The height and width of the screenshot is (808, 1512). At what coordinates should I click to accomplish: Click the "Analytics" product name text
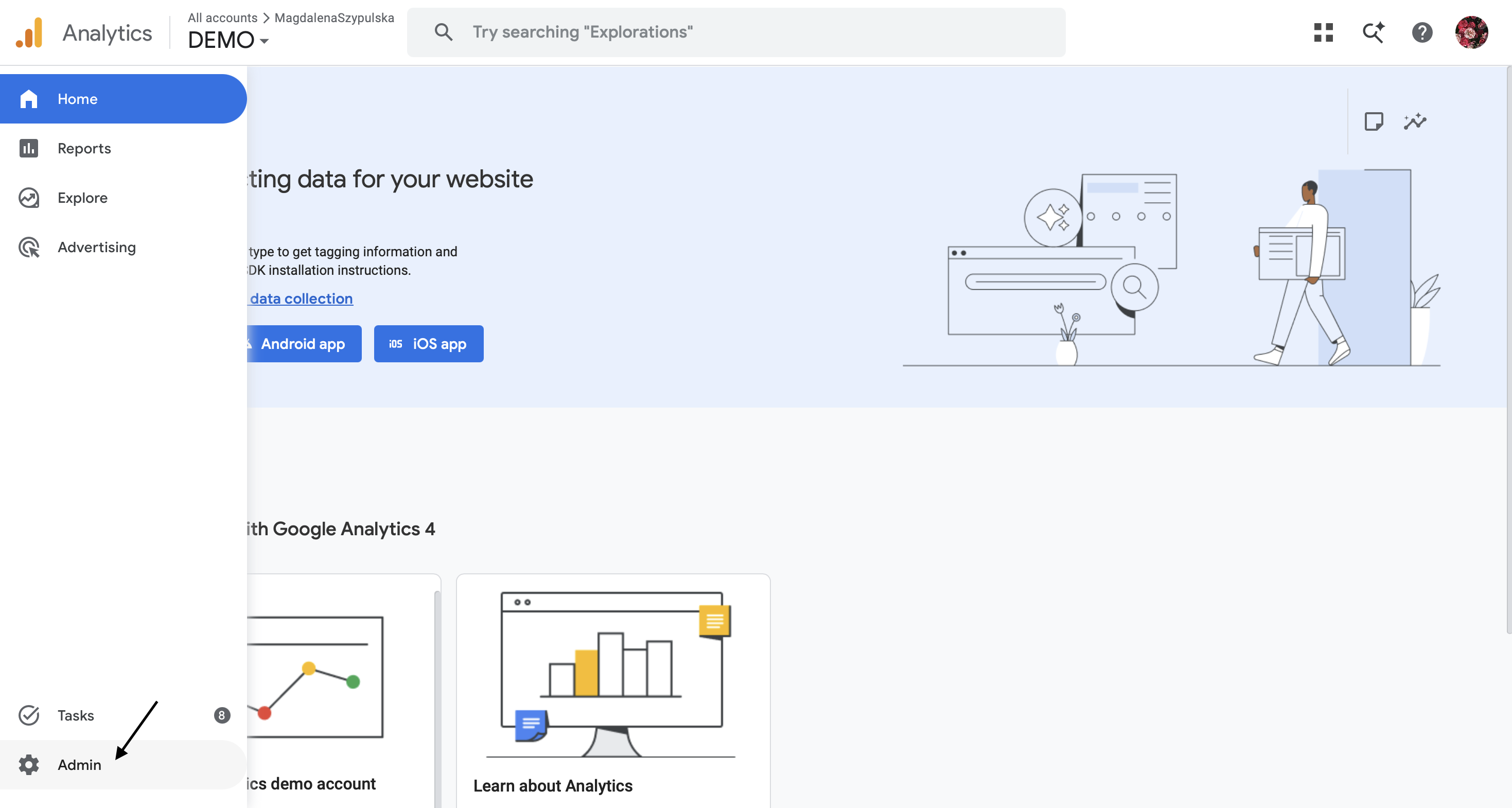107,33
